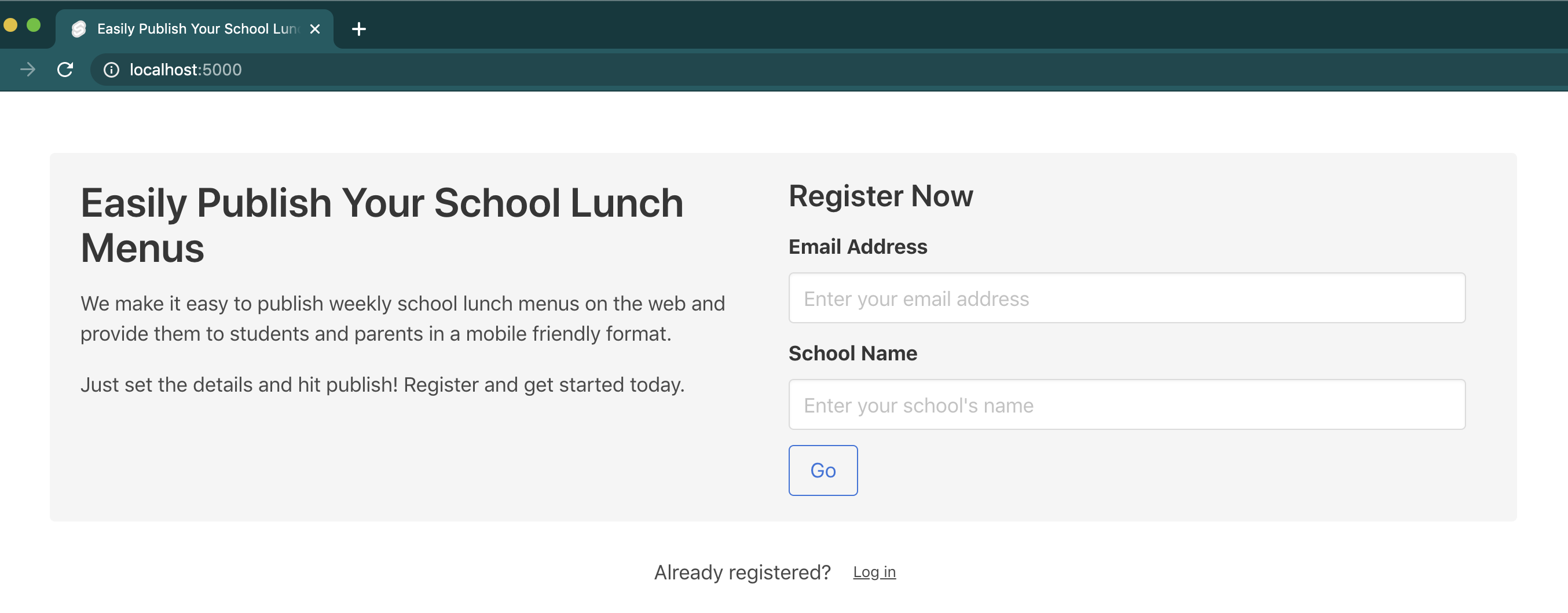Select the Easily Publish Your School Lunch tab
Screen dimensions: 1568x613
[195, 28]
